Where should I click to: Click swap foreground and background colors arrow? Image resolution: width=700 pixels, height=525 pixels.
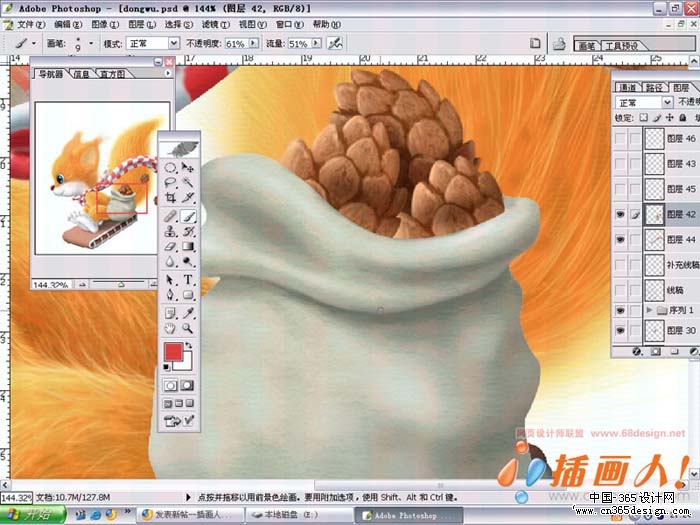(x=189, y=345)
